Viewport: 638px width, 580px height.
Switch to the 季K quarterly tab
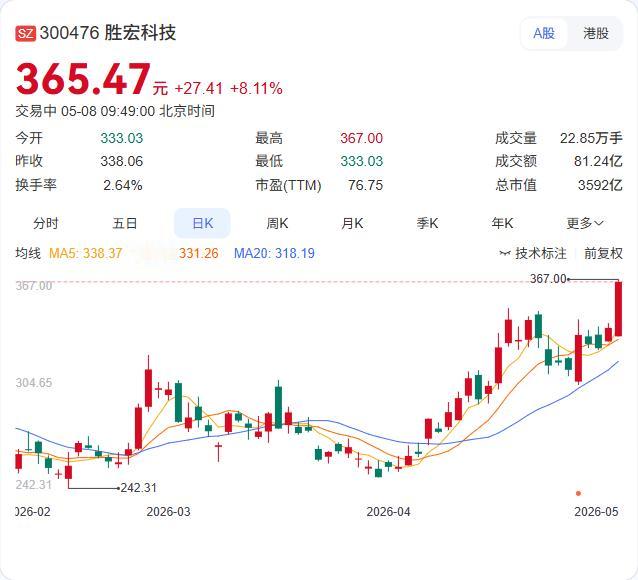427,223
